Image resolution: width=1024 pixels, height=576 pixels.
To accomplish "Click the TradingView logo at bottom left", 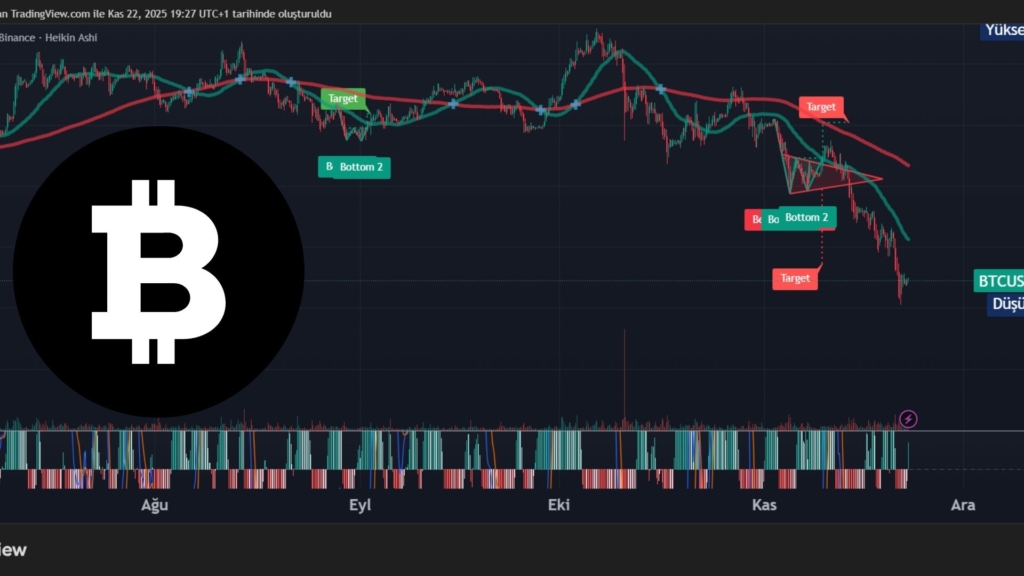I will 14,549.
